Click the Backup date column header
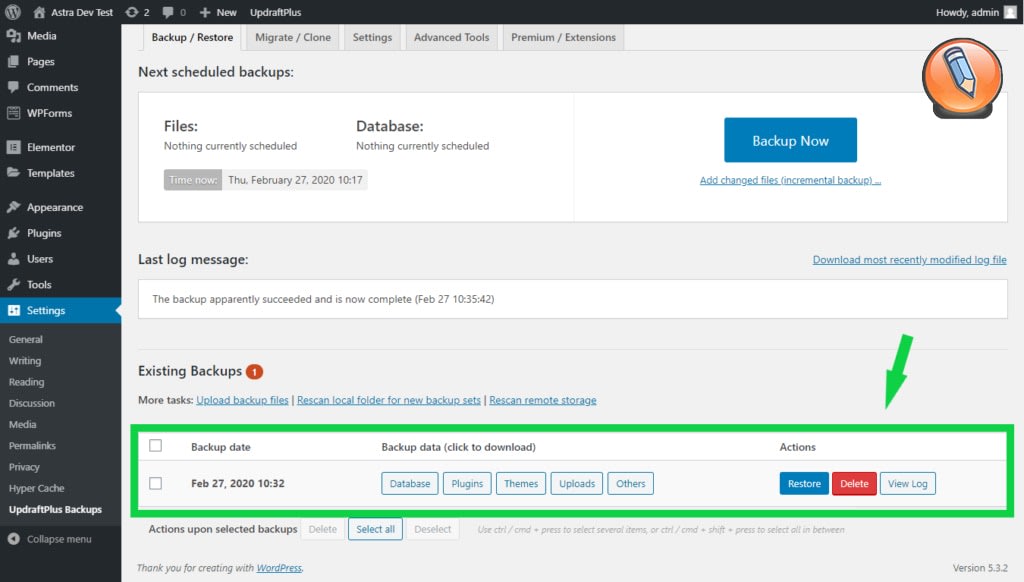1024x582 pixels. click(x=221, y=447)
